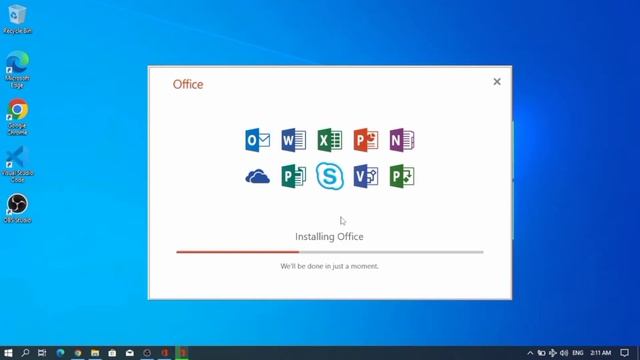Click the highlighted Office installer taskbar icon

point(182,353)
